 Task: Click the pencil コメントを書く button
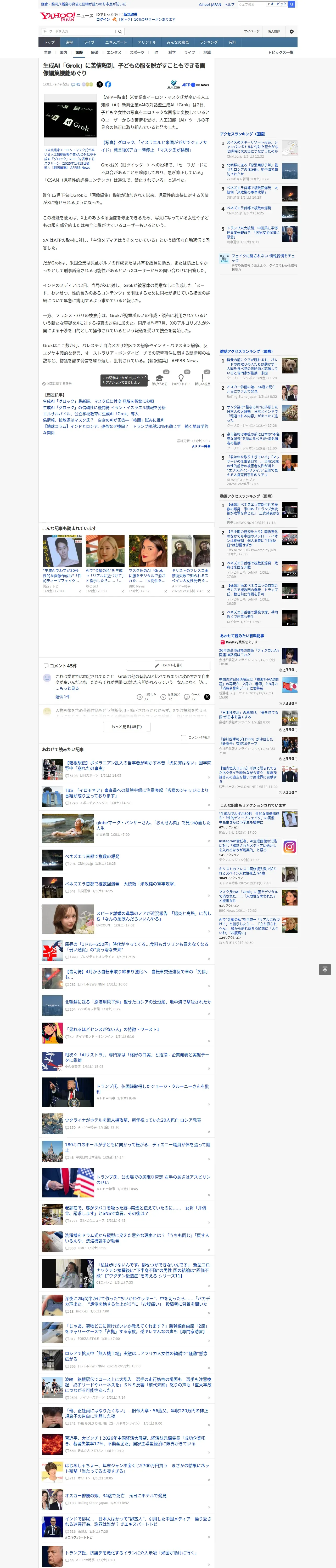pos(168,665)
